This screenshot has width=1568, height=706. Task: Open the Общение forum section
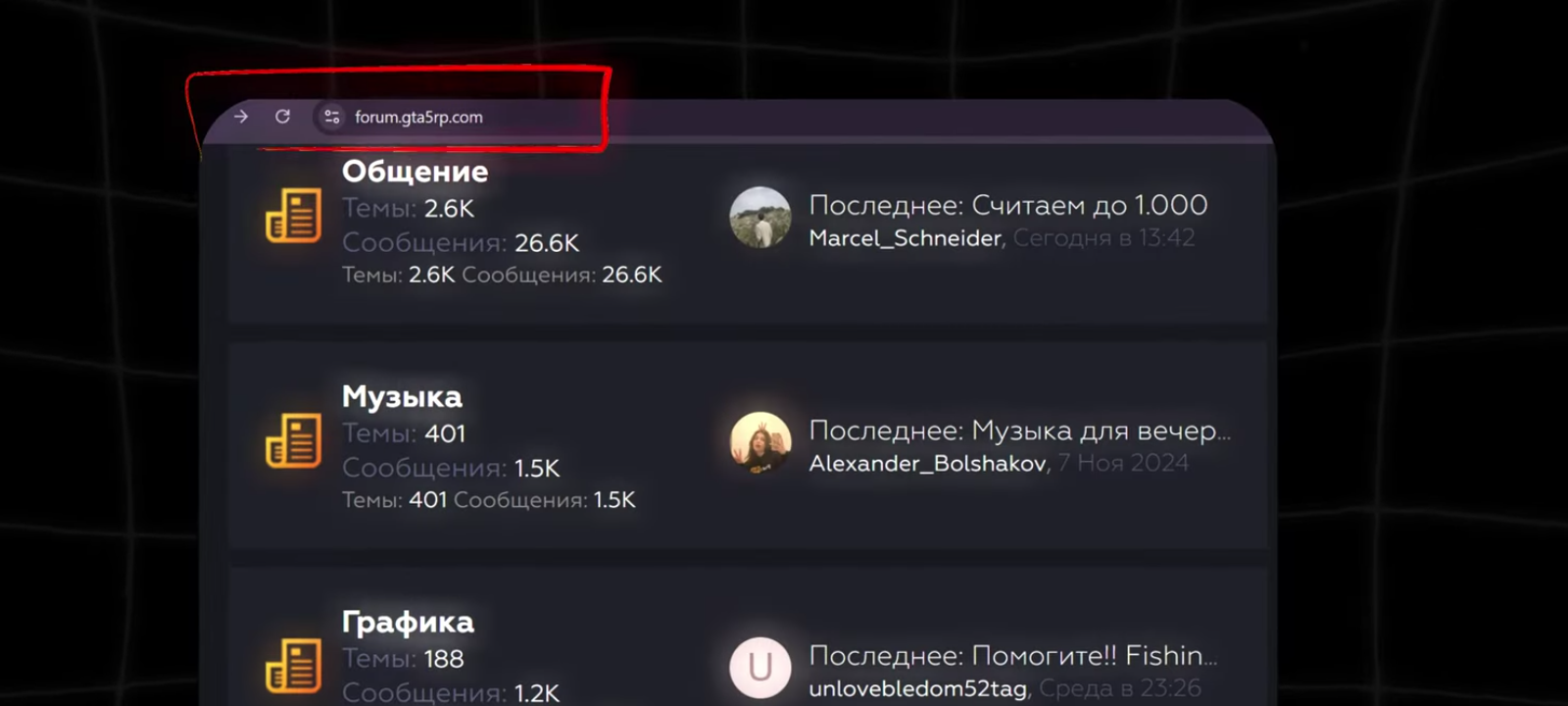coord(415,172)
